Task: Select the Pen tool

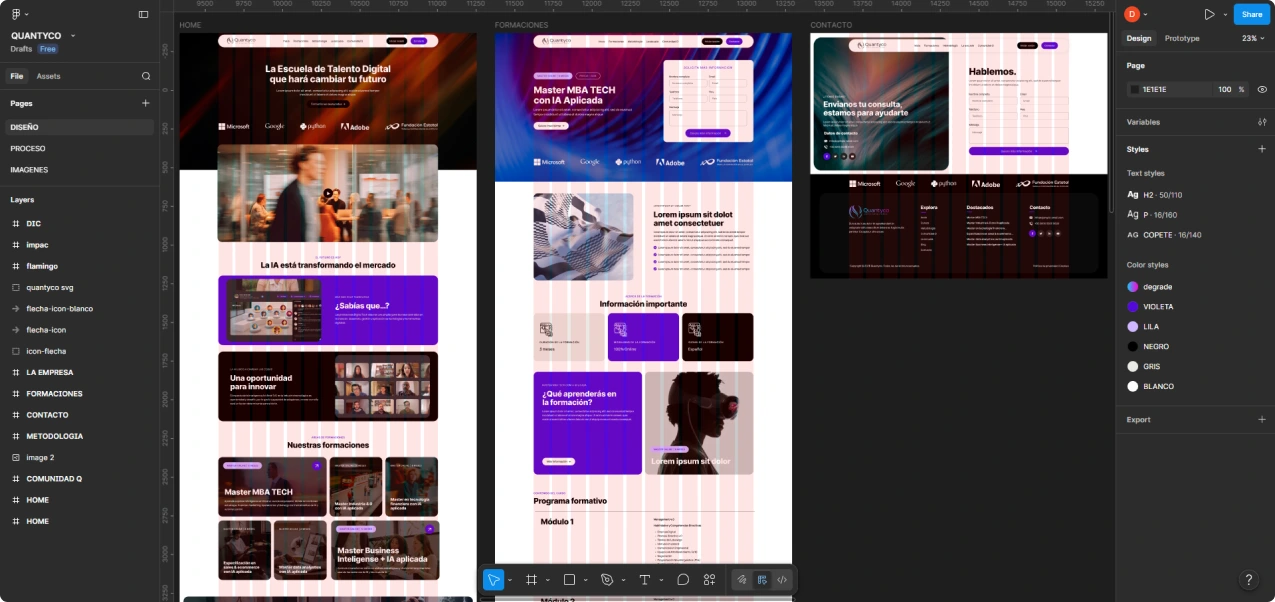Action: (607, 579)
